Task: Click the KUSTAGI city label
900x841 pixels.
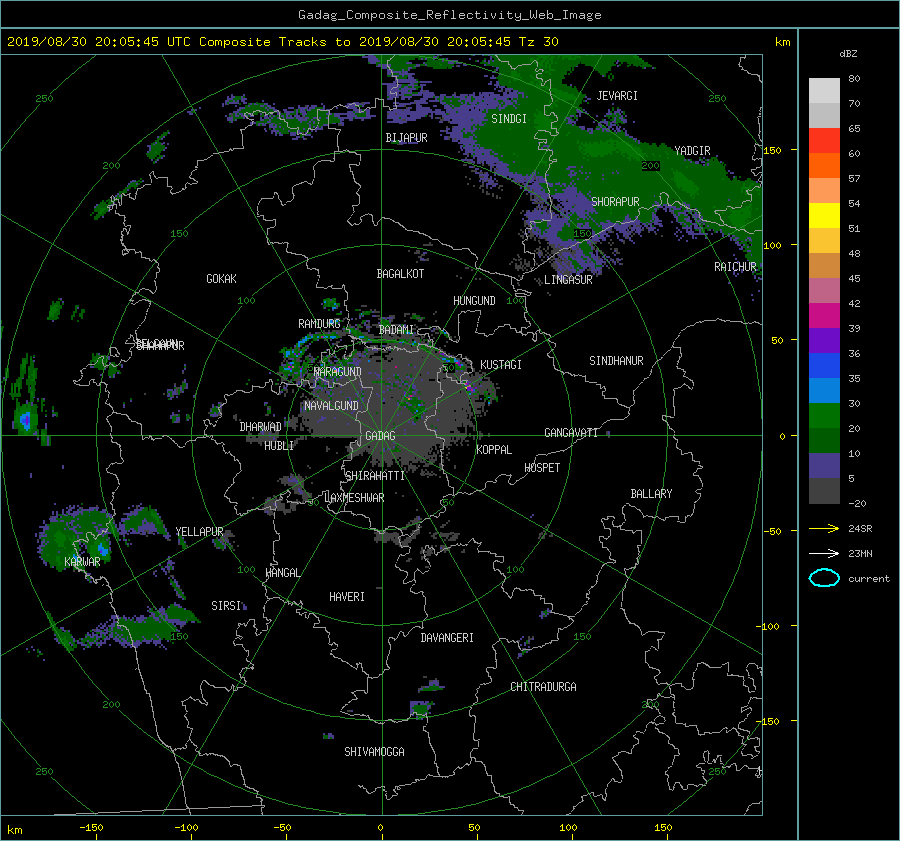Action: pos(501,365)
